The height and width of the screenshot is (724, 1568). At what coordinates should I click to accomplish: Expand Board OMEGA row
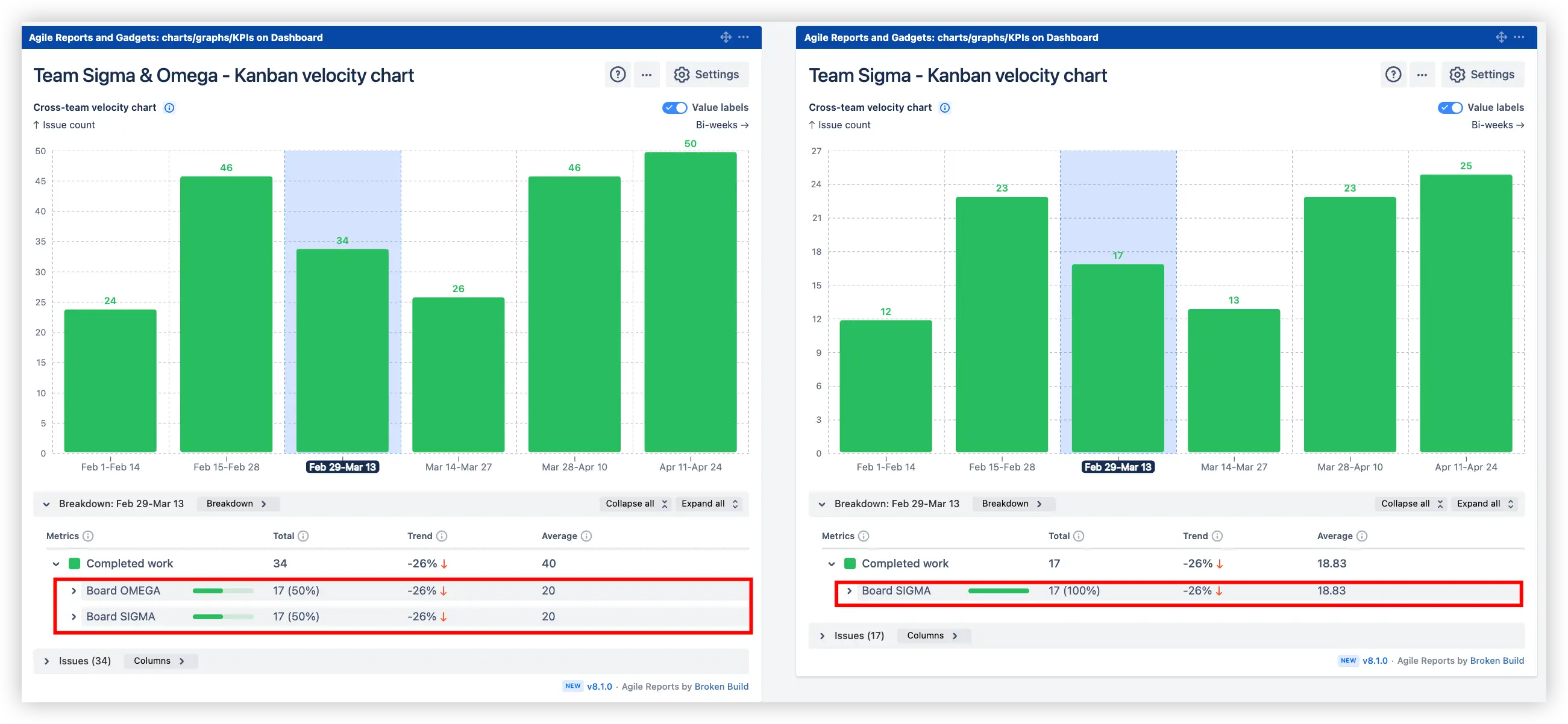74,591
